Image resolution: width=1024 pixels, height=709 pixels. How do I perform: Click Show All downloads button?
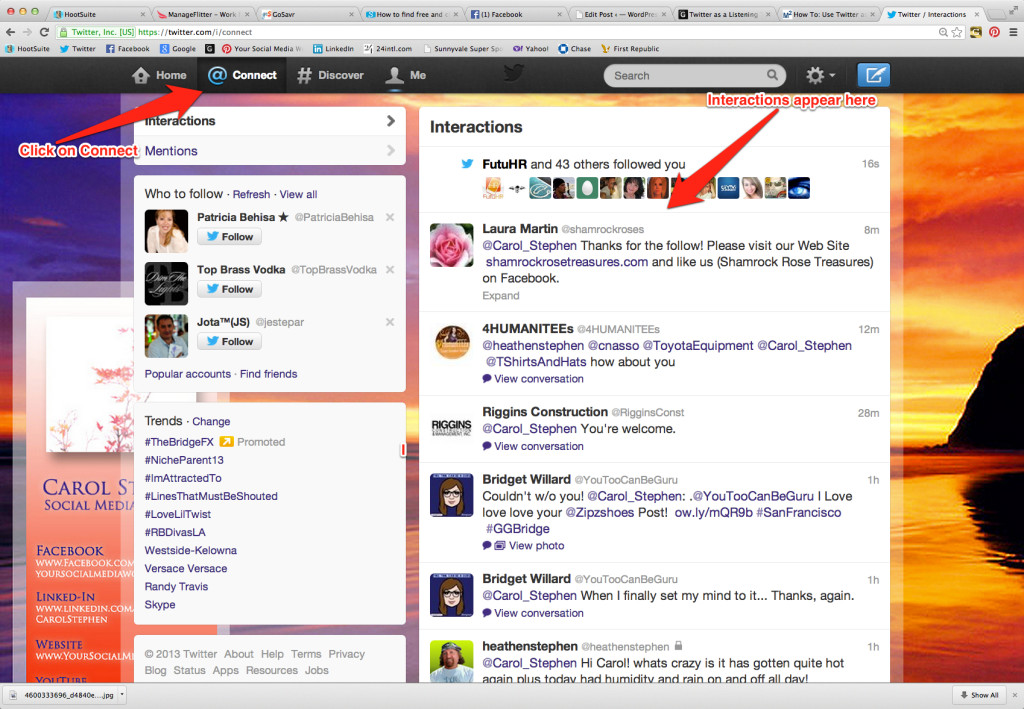(x=979, y=695)
